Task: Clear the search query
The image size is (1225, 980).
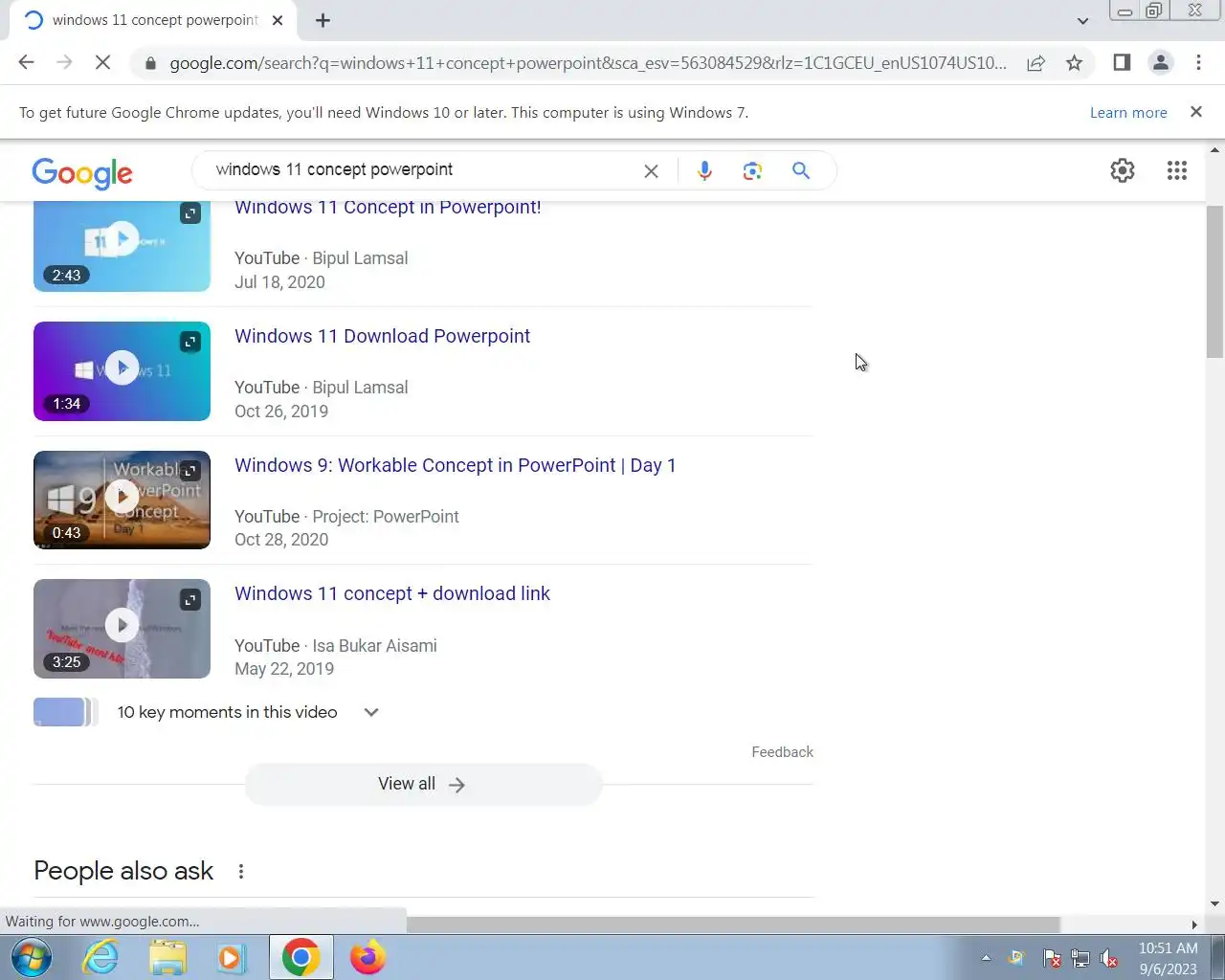Action: point(651,171)
